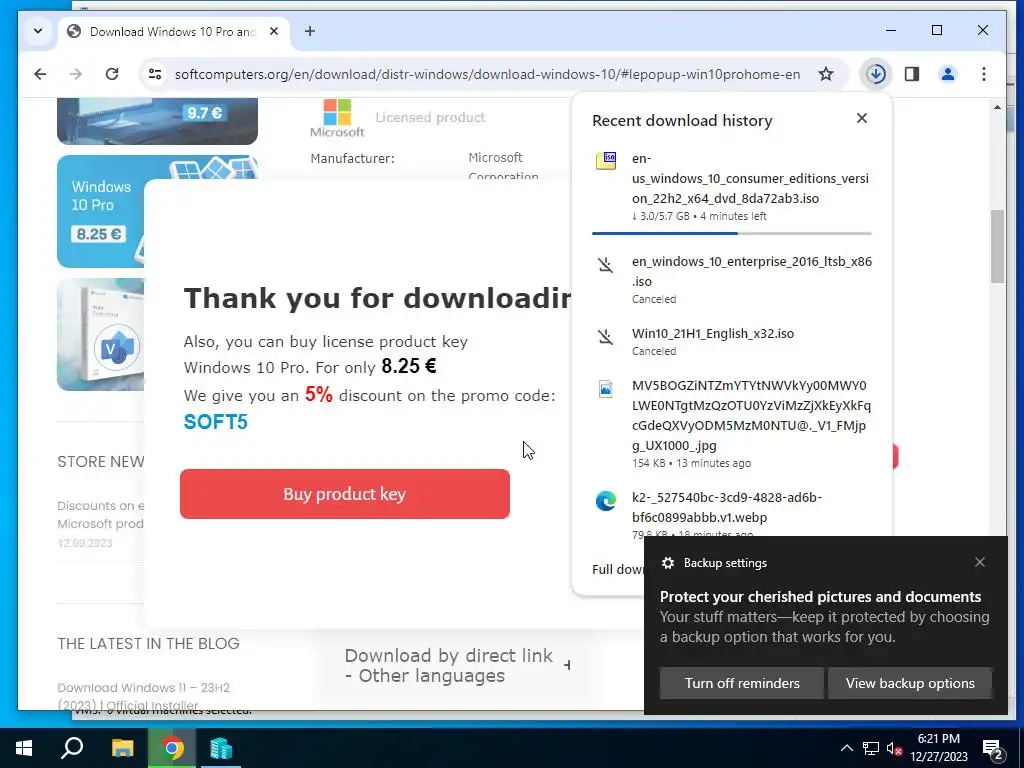Click the scrollbar up arrow
This screenshot has height=768, width=1024.
997,107
